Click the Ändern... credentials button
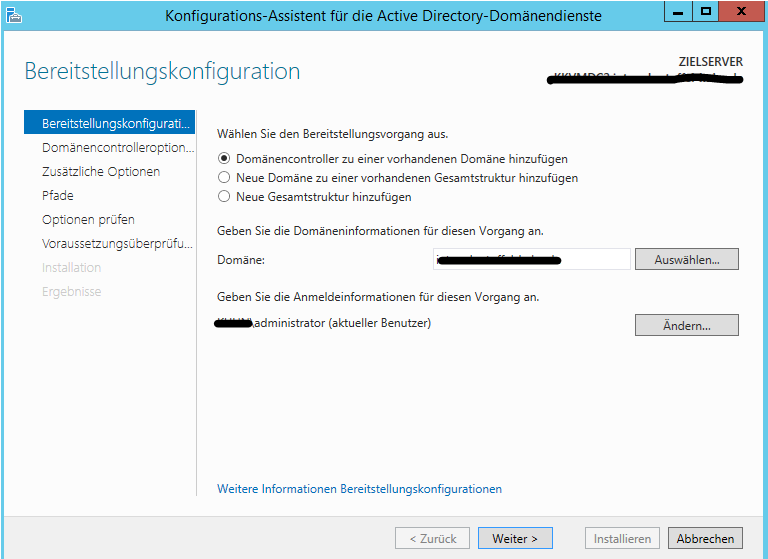 click(687, 325)
